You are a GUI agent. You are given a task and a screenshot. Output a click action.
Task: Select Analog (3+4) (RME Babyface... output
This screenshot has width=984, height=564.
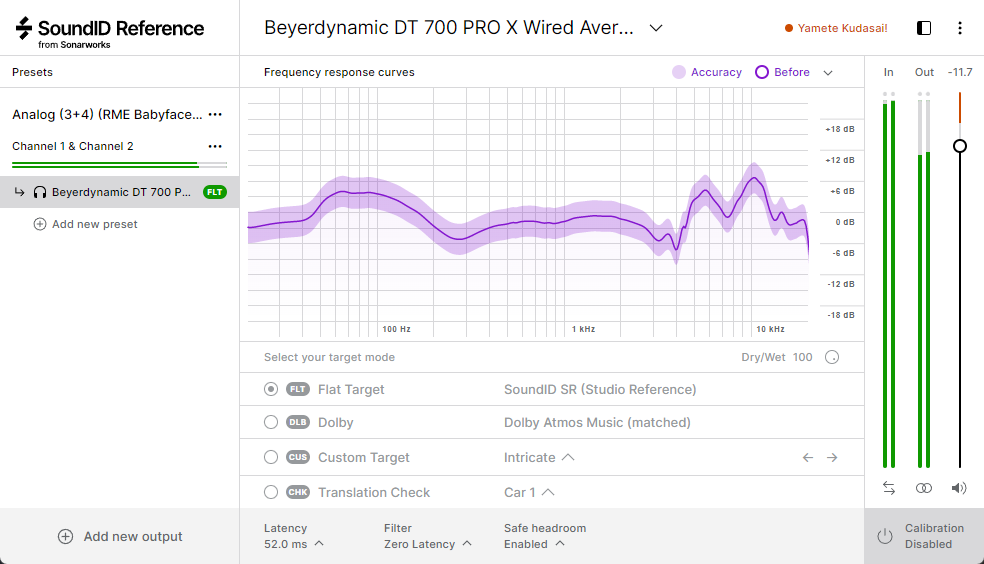click(107, 114)
